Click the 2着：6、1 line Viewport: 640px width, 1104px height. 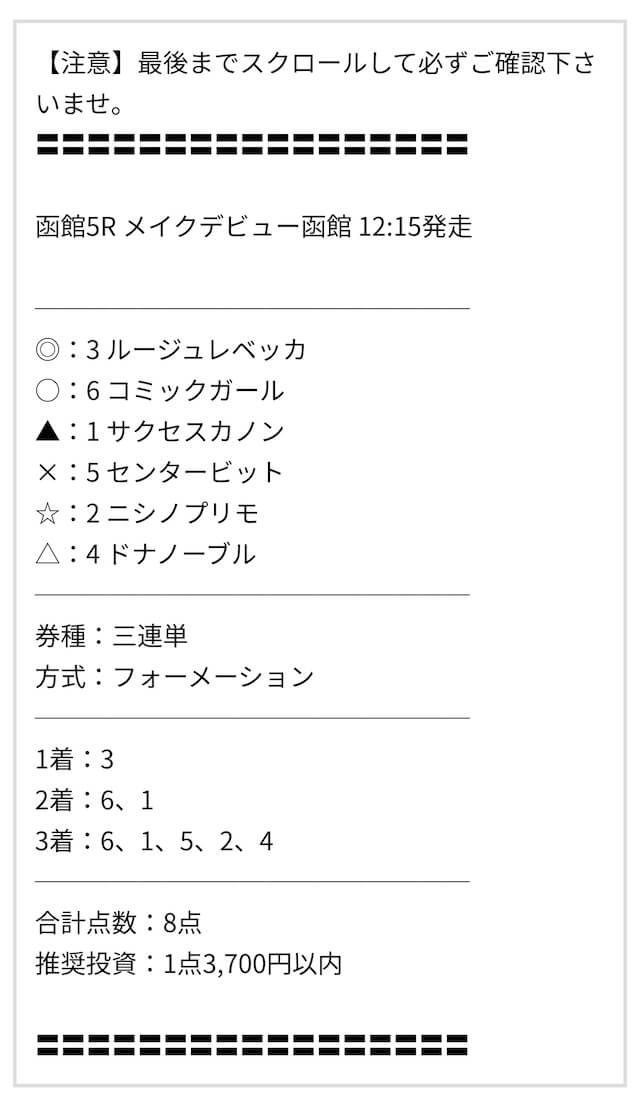pyautogui.click(x=94, y=801)
